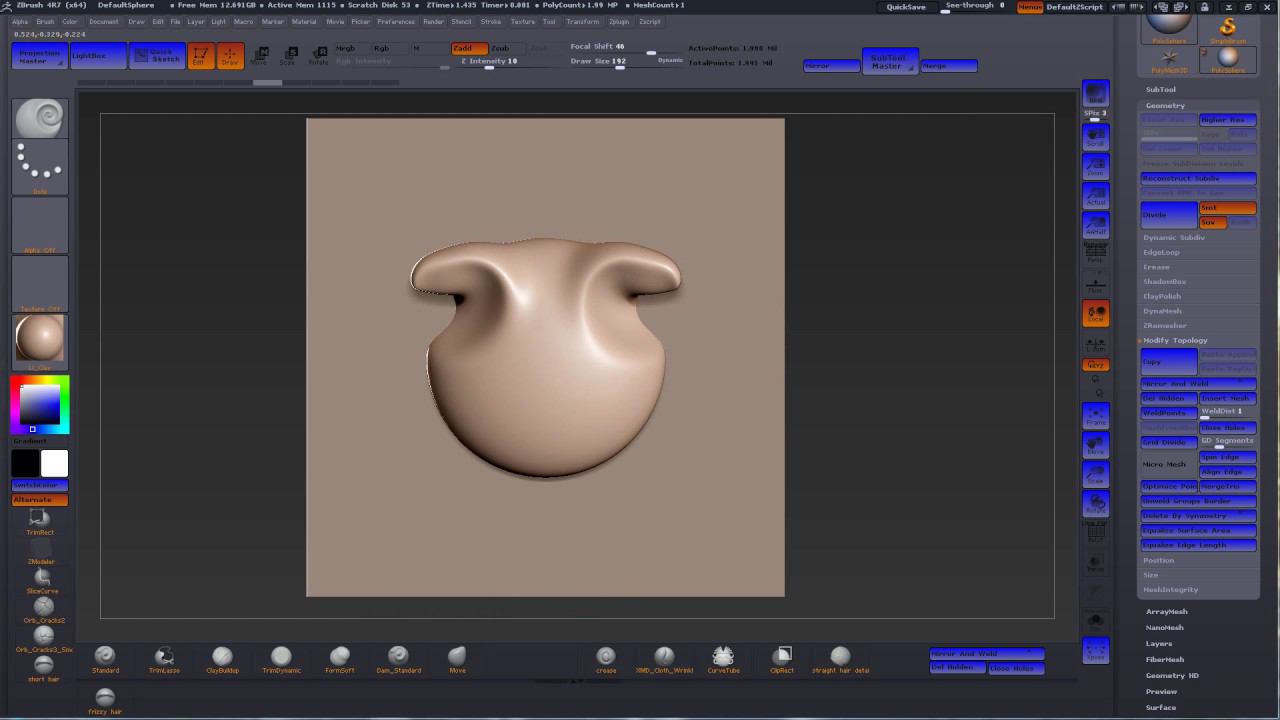The image size is (1280, 720).
Task: Click the Divide button
Action: 1168,215
